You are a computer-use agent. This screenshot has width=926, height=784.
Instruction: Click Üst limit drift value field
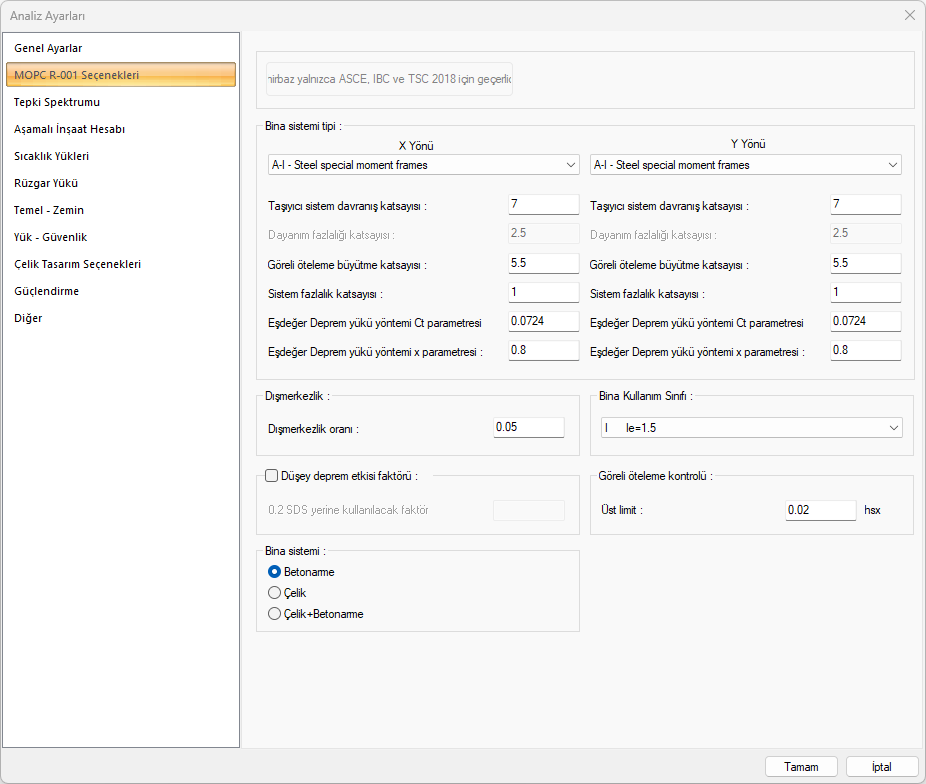820,510
